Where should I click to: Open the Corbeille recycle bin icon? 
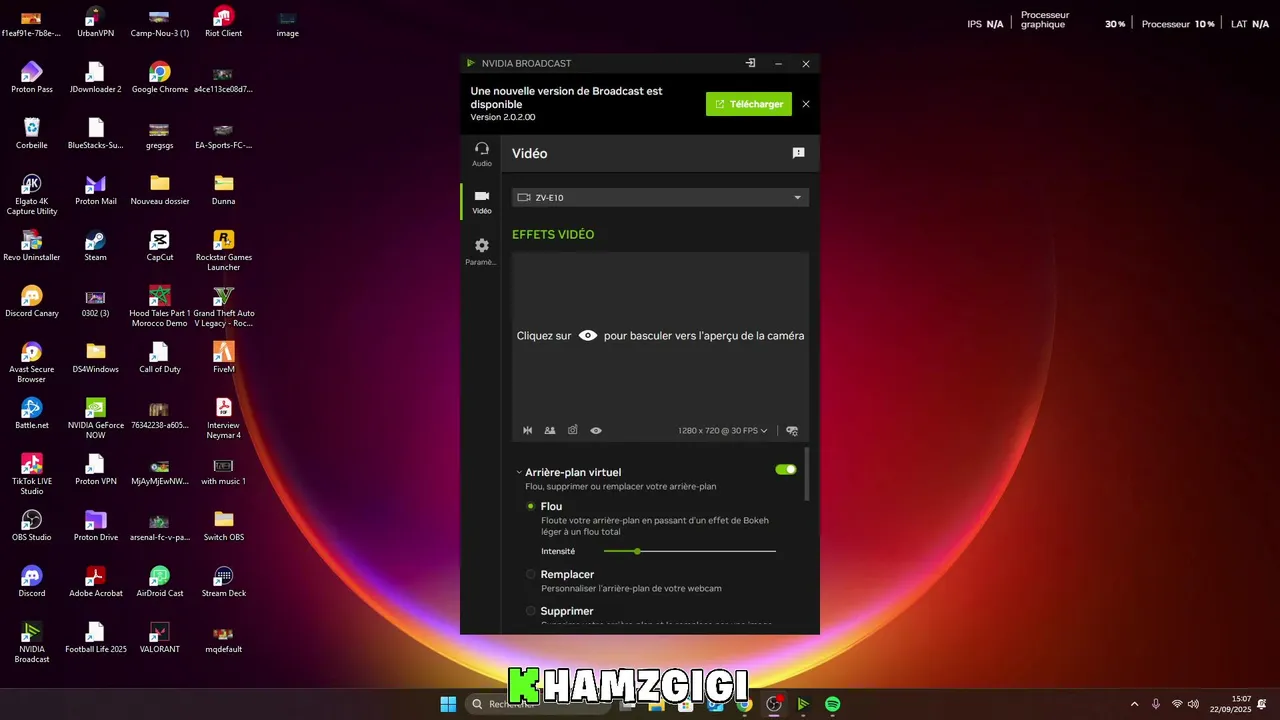coord(32,134)
